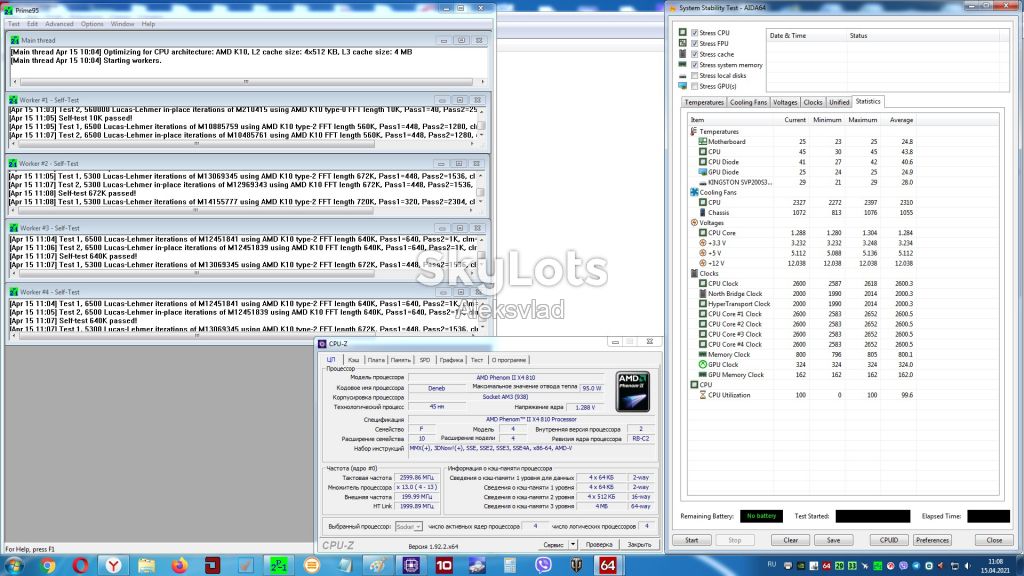Click the Memory Clock row icon
The image size is (1024, 576).
(x=703, y=355)
